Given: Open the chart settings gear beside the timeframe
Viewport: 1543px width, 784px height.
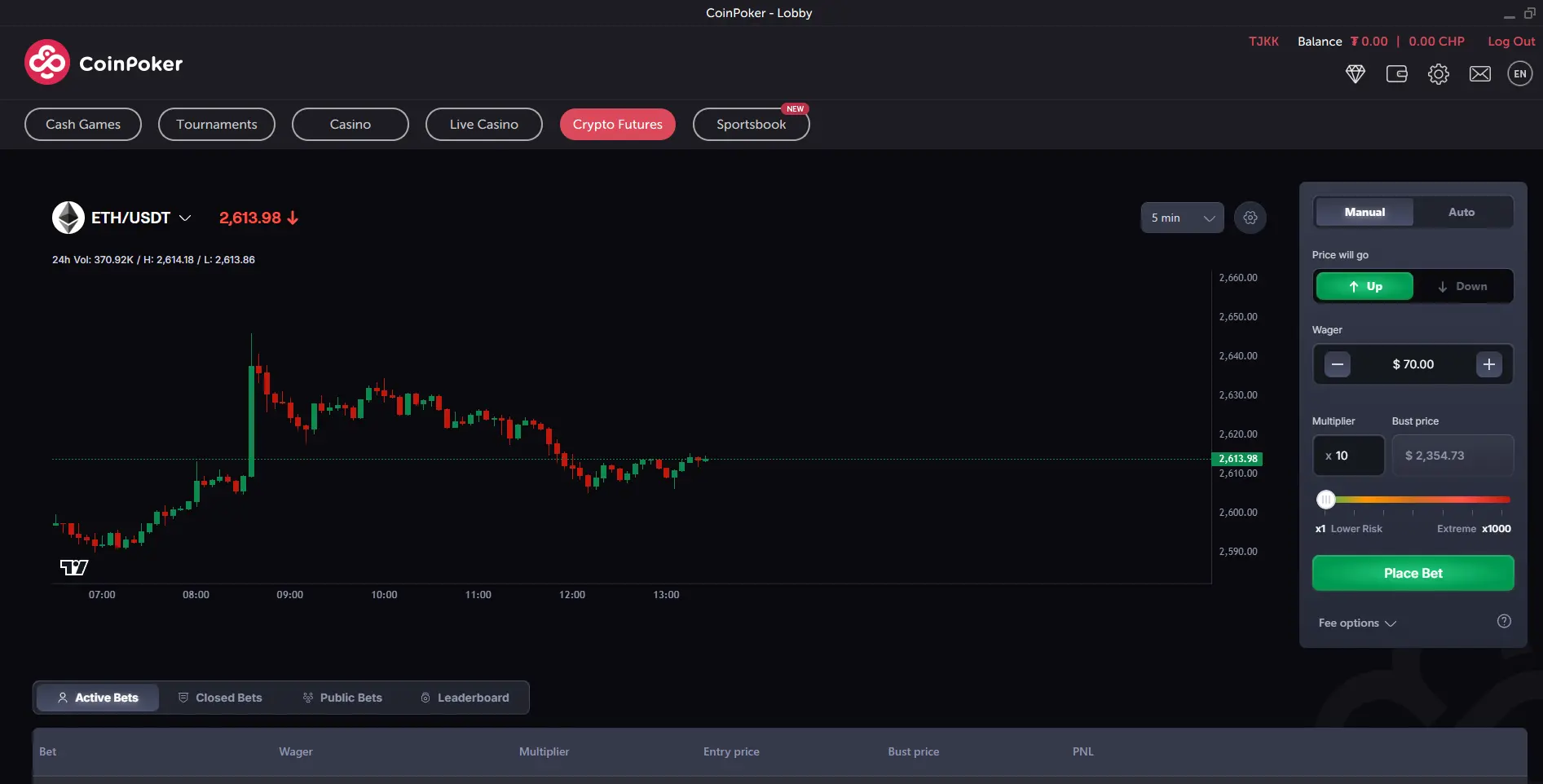Looking at the screenshot, I should click(x=1250, y=218).
